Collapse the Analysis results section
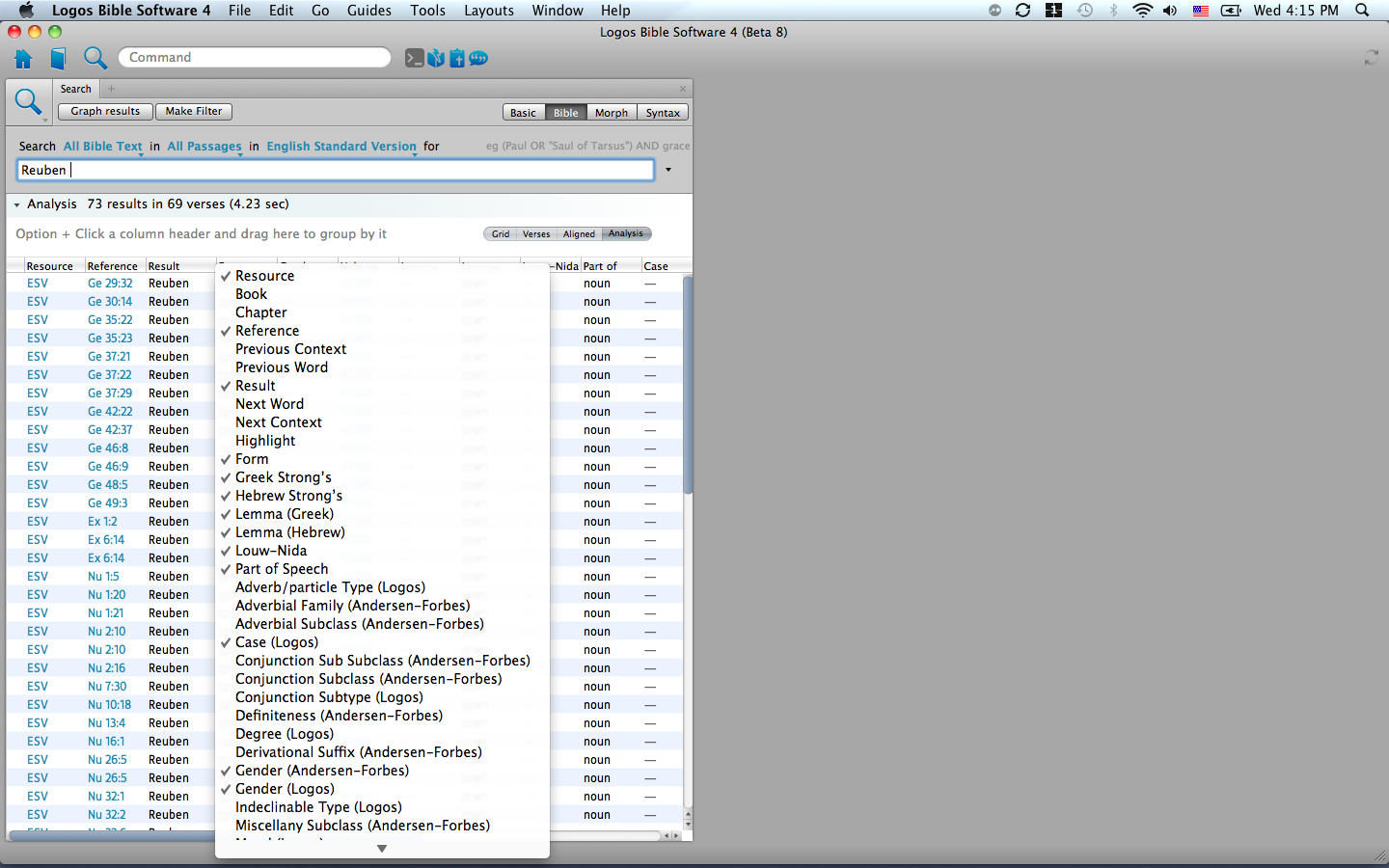 tap(16, 204)
